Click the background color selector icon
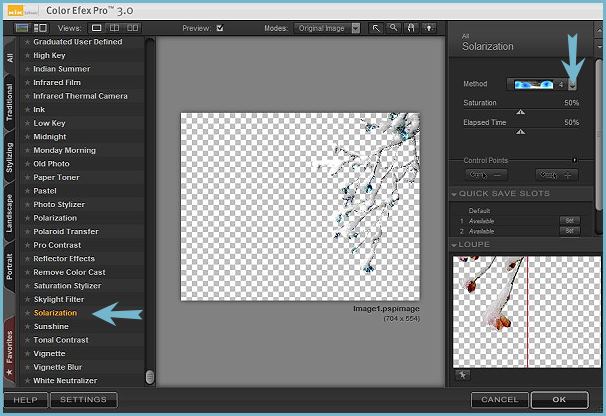The width and height of the screenshot is (606, 416). 427,29
